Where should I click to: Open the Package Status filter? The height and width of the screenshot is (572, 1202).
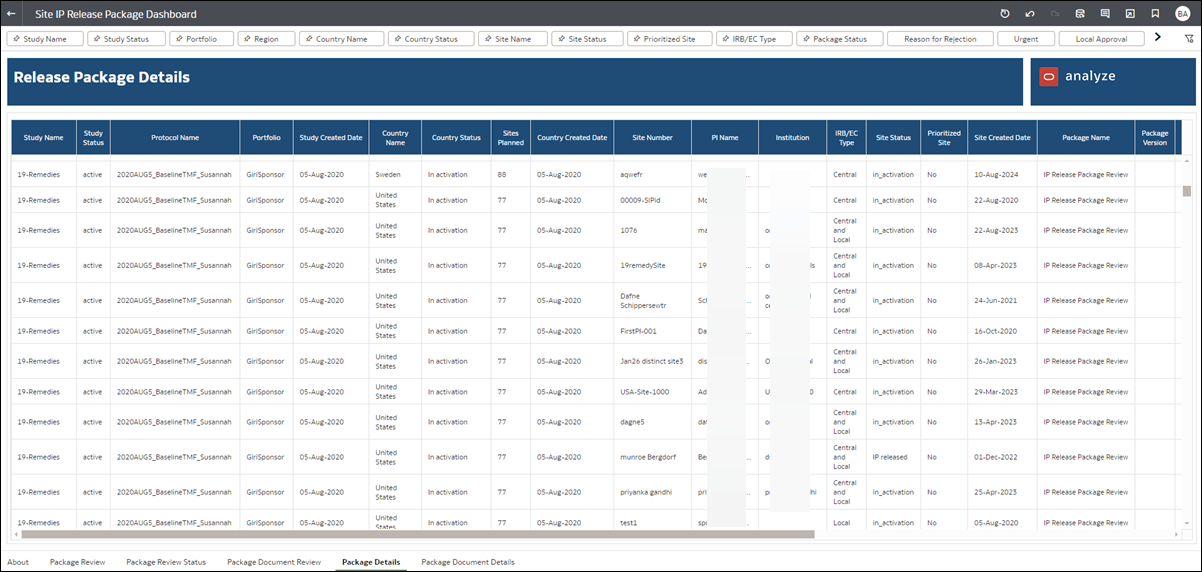pyautogui.click(x=840, y=39)
